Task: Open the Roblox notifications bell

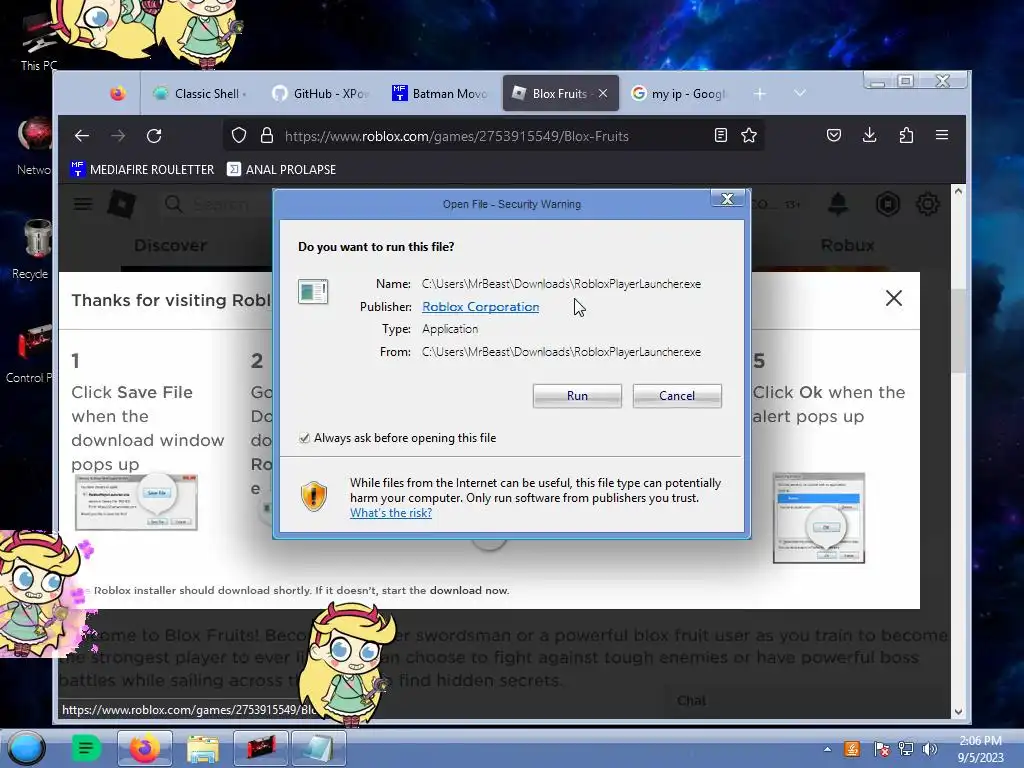Action: coord(838,204)
